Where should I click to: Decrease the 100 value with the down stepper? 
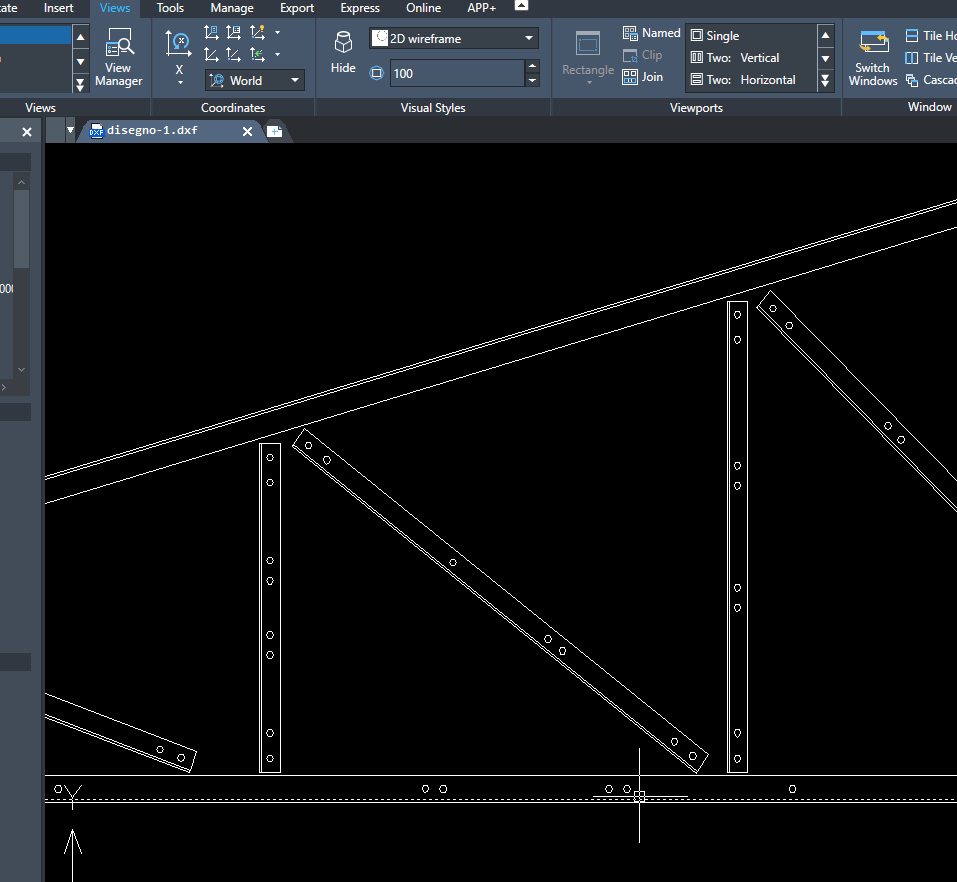(x=532, y=81)
